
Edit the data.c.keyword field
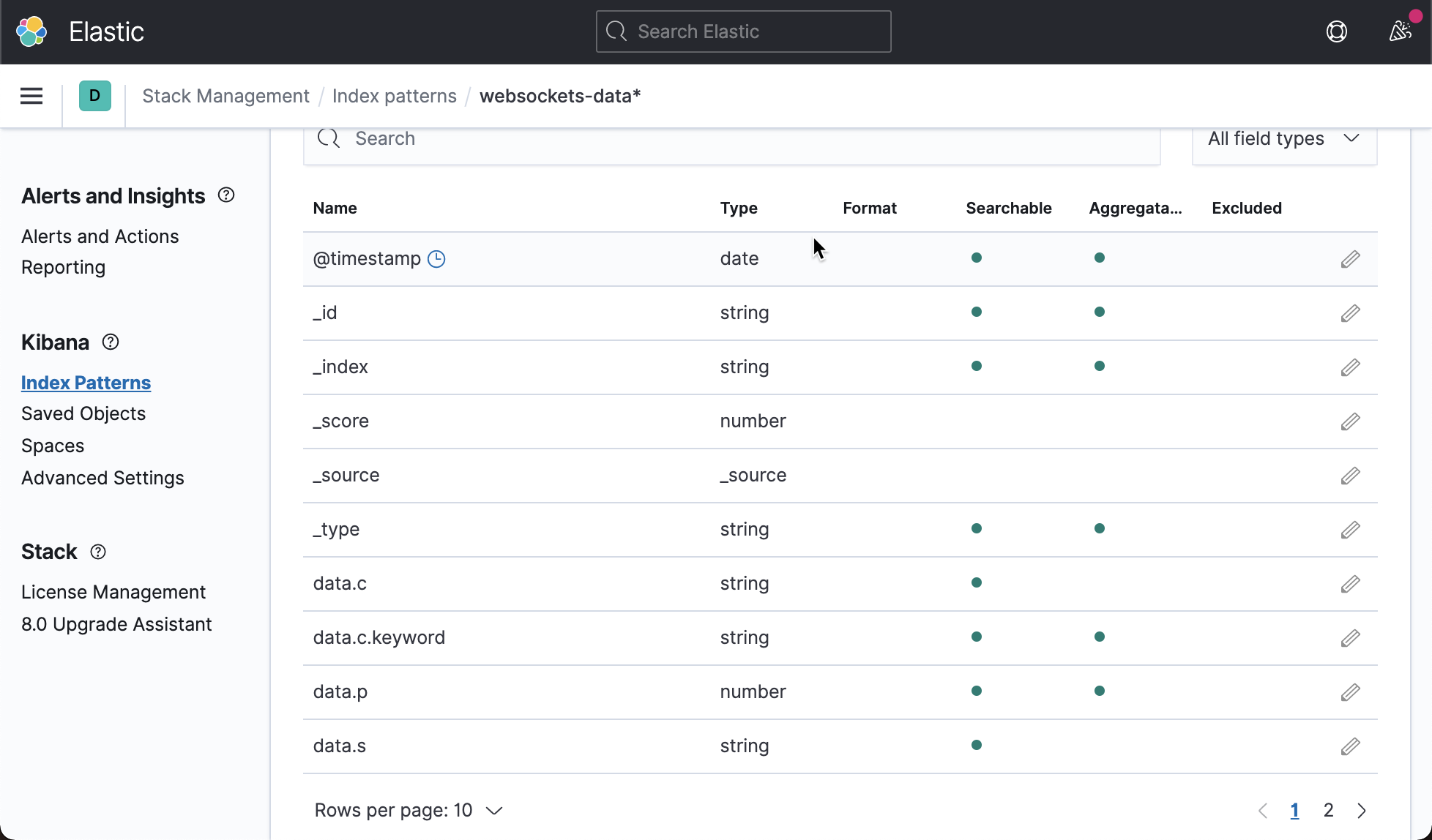tap(1351, 638)
